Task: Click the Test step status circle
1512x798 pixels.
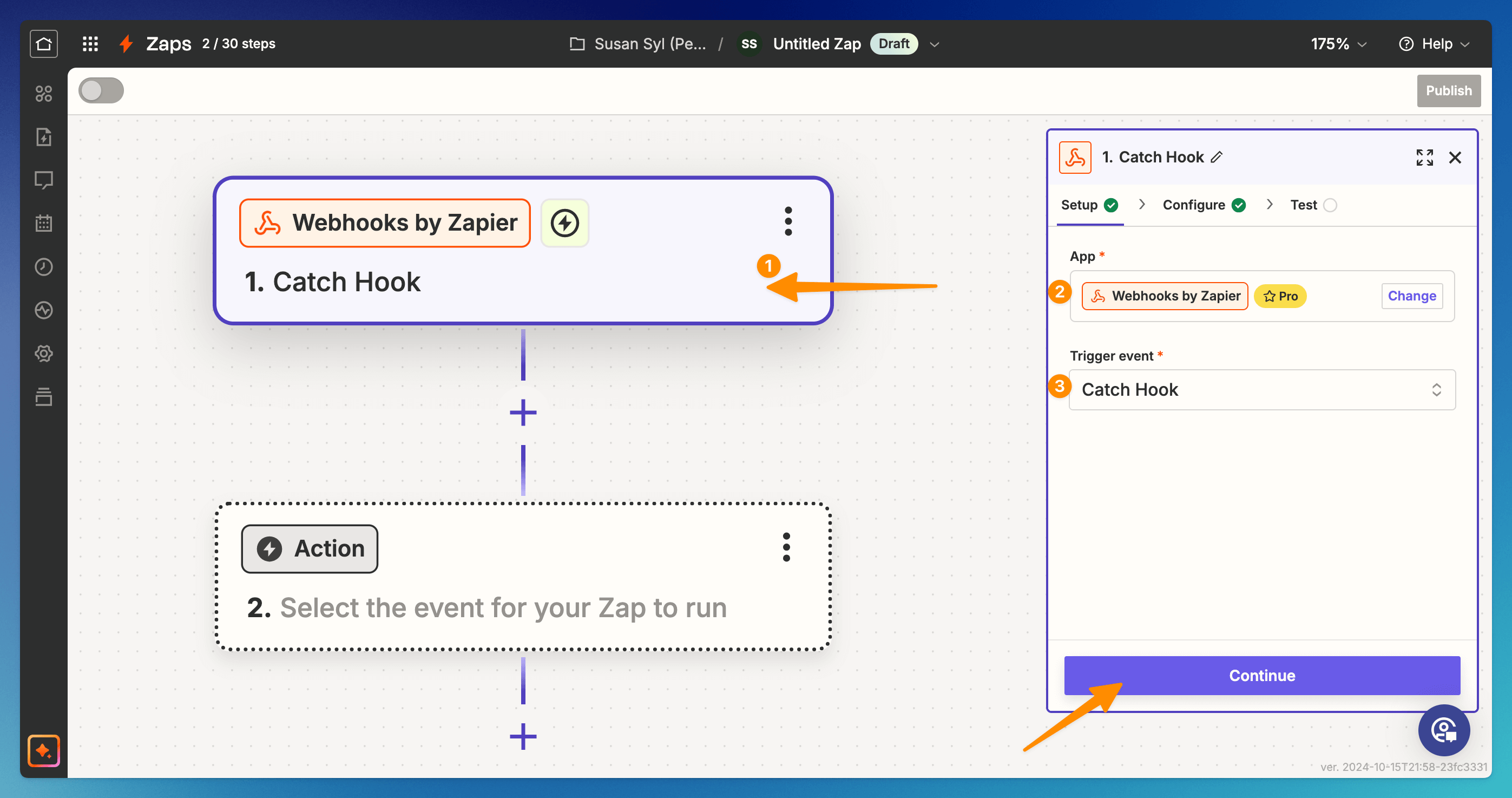Action: 1330,205
